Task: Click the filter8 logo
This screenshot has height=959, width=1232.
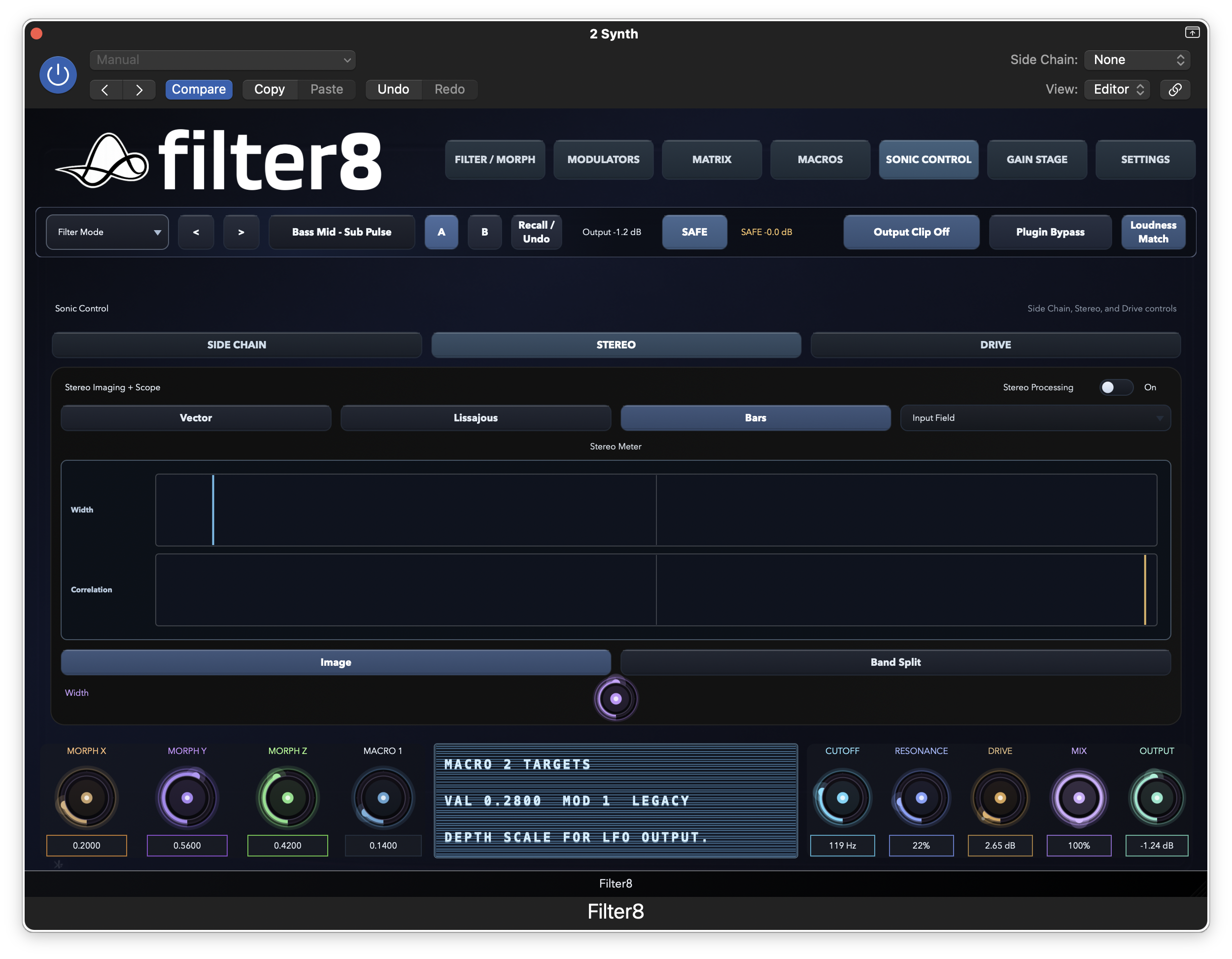Action: (219, 161)
